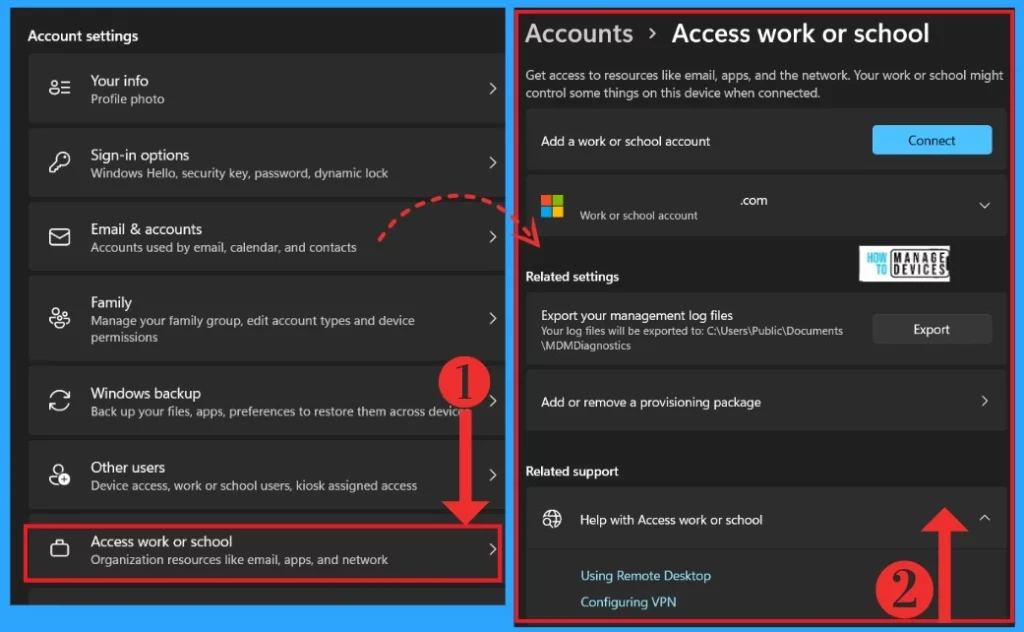Click the Other users add-person icon
Screen dimensions: 1024x632
pos(59,475)
